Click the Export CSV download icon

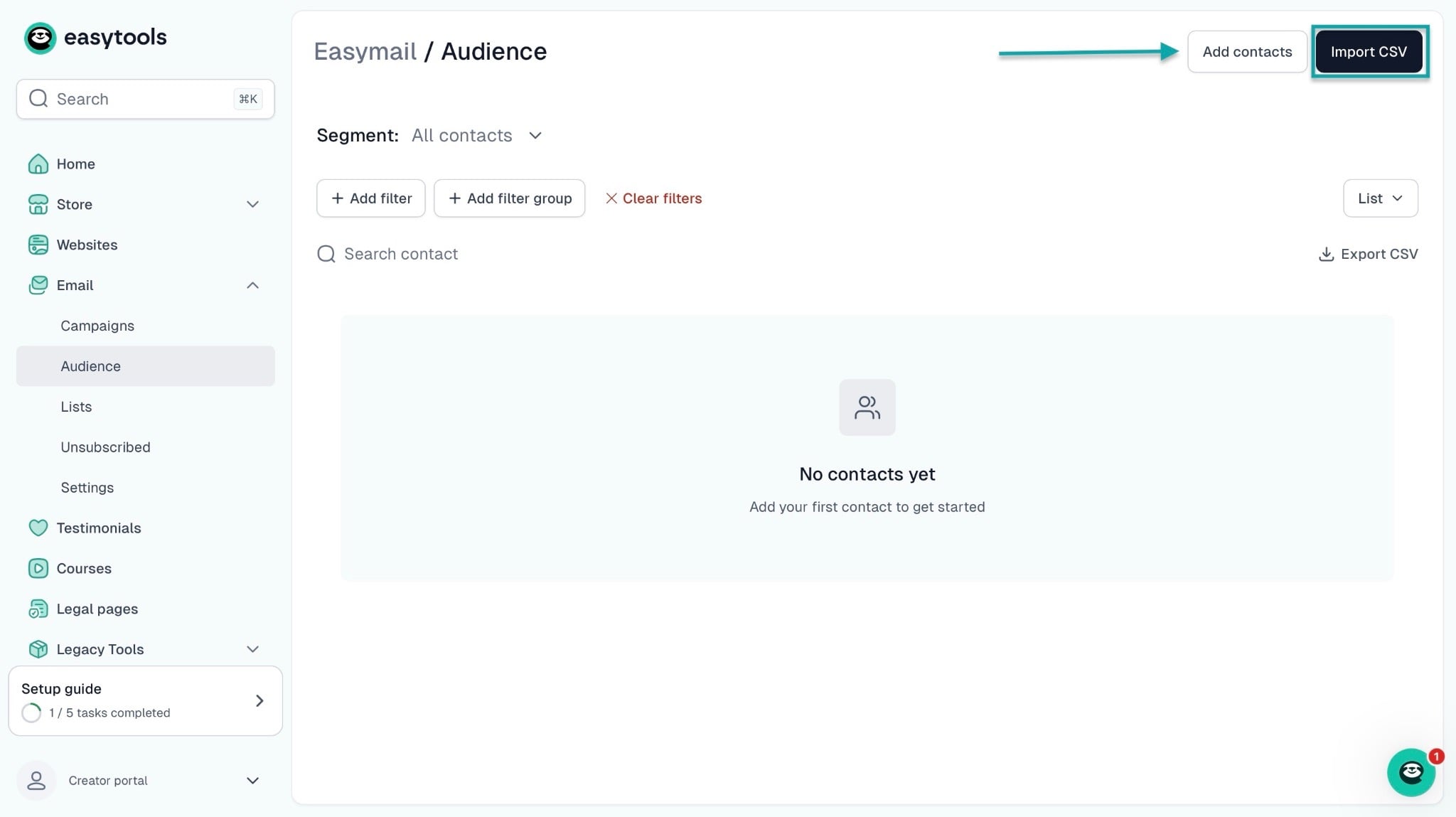1326,255
